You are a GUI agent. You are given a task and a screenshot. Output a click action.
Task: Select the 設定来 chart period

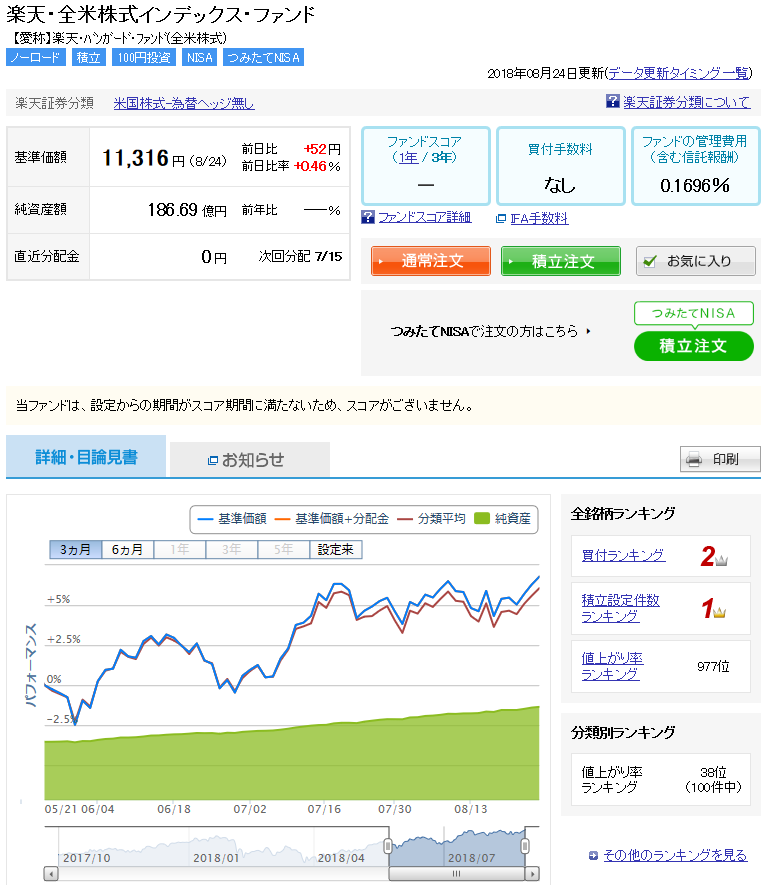point(336,549)
